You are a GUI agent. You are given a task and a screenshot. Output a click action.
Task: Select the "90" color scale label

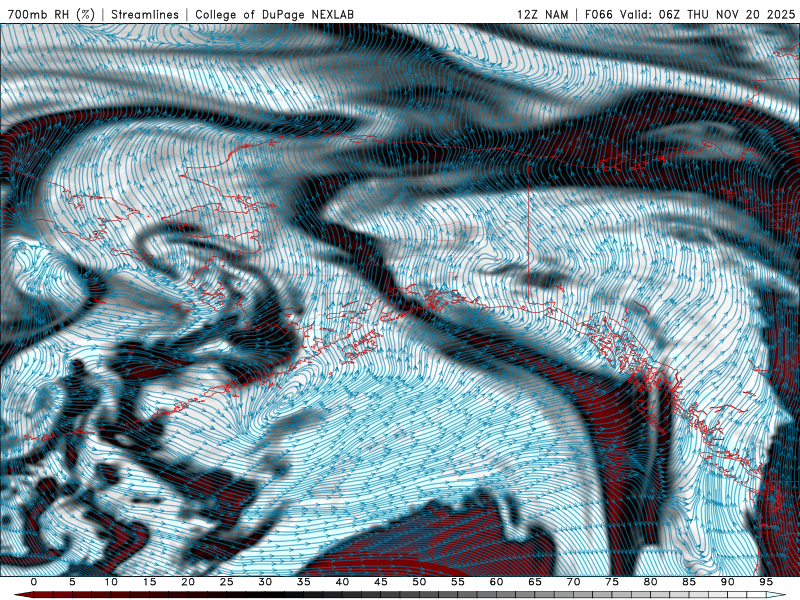coord(728,582)
